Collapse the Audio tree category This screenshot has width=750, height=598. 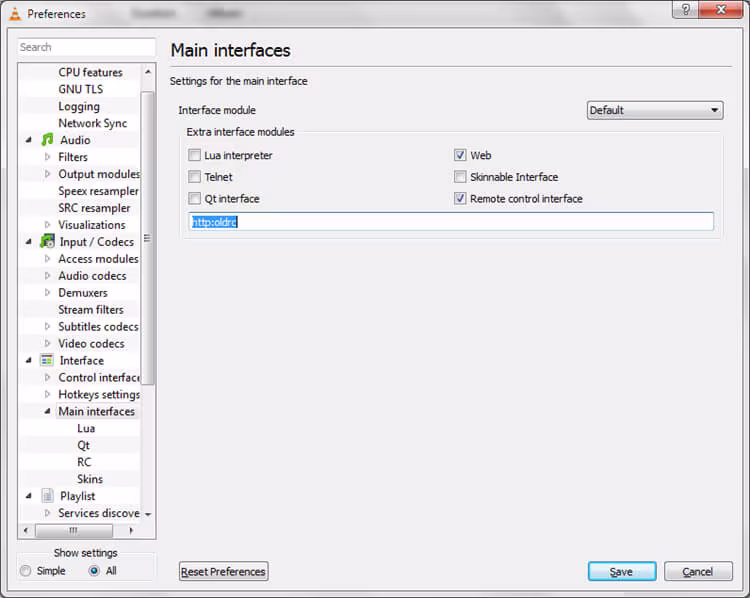tap(29, 140)
